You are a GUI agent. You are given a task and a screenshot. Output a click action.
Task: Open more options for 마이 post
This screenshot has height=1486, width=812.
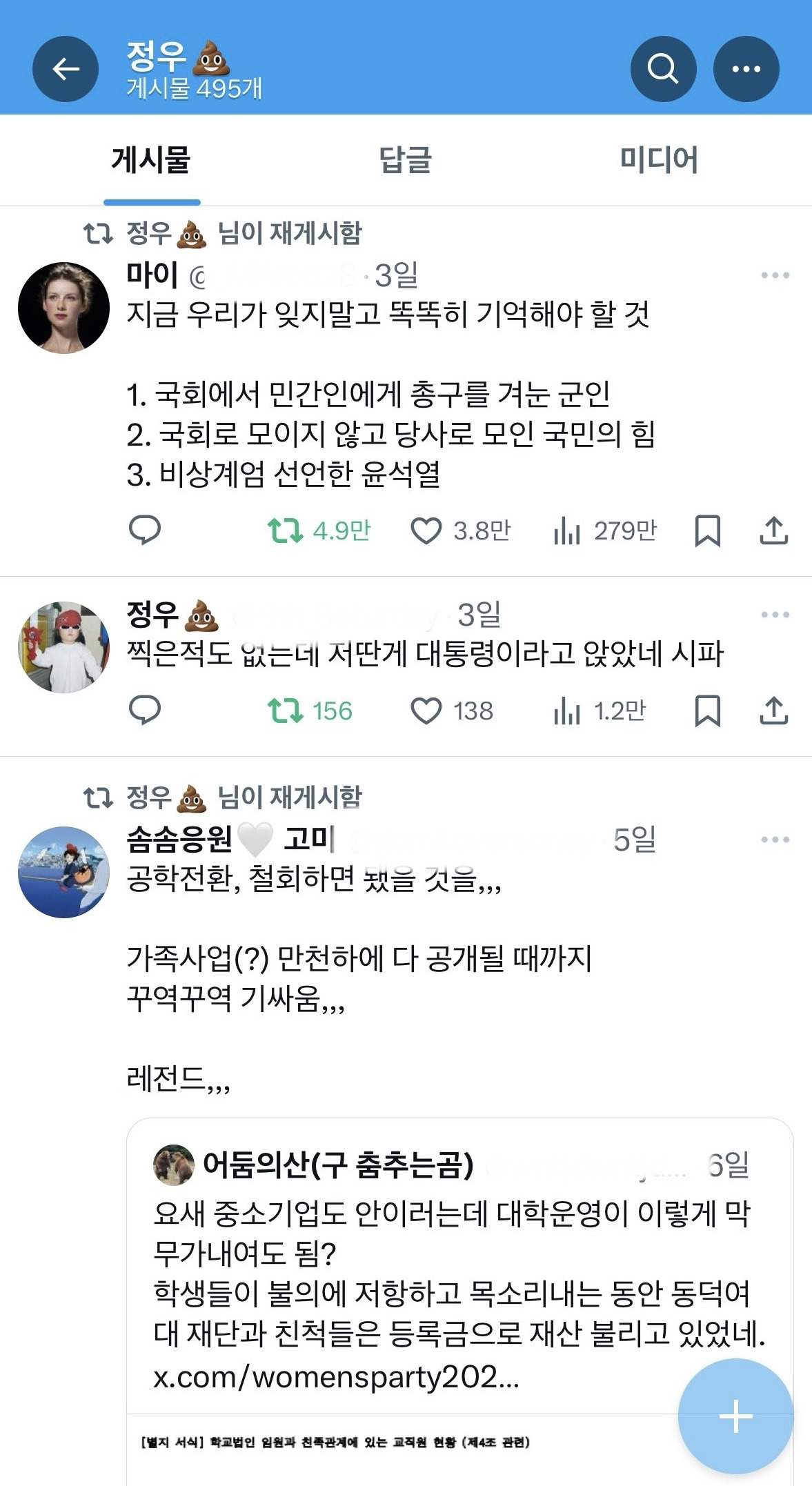pos(775,276)
